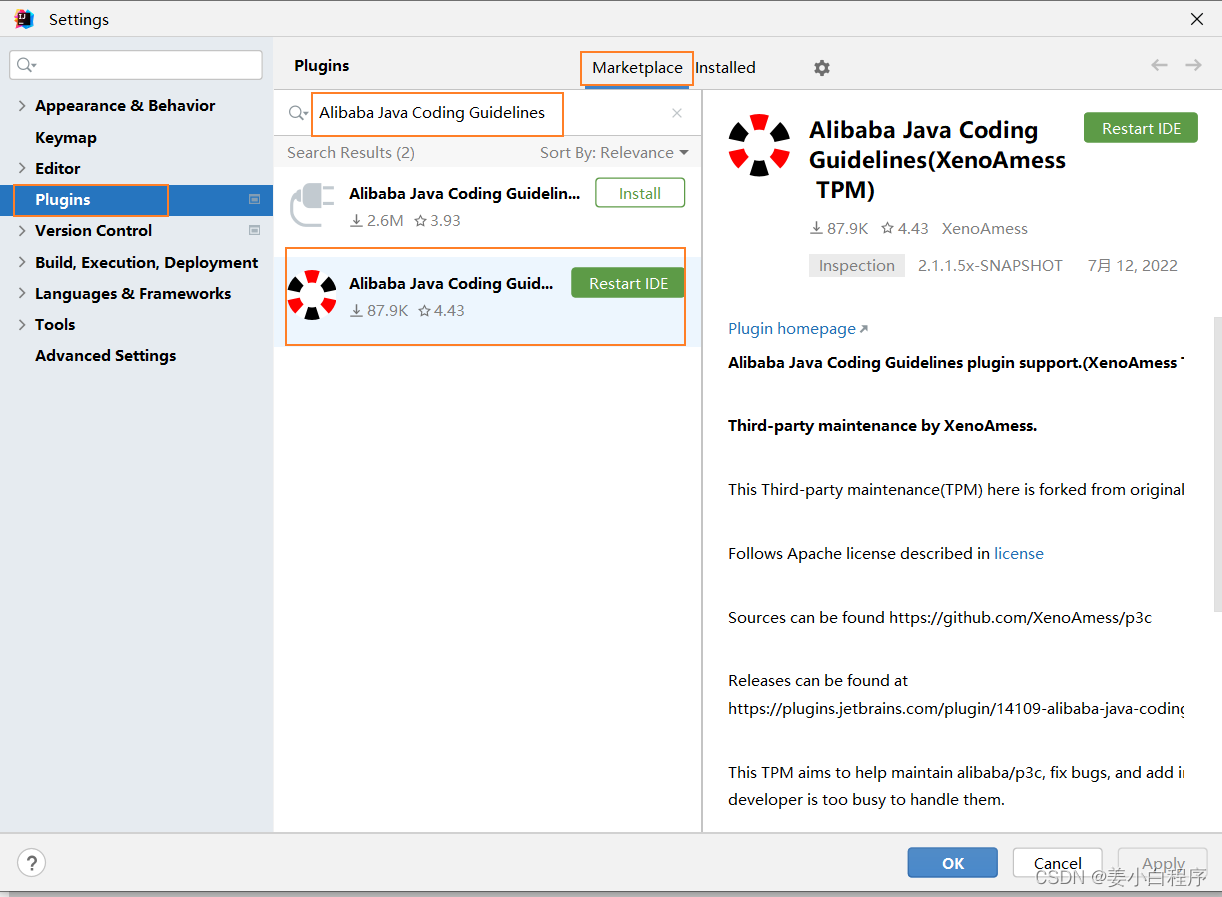Install the first Alibaba Java Coding Guidelines plugin
Image resolution: width=1222 pixels, height=897 pixels.
click(640, 193)
